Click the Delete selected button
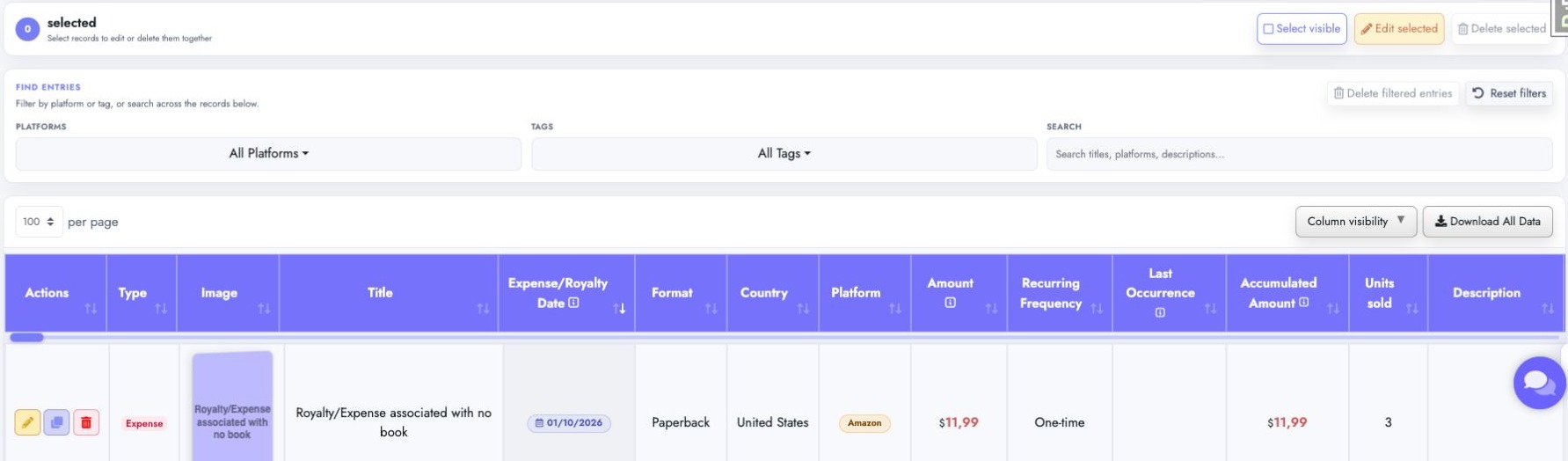Viewport: 1568px width, 461px height. point(1501,28)
